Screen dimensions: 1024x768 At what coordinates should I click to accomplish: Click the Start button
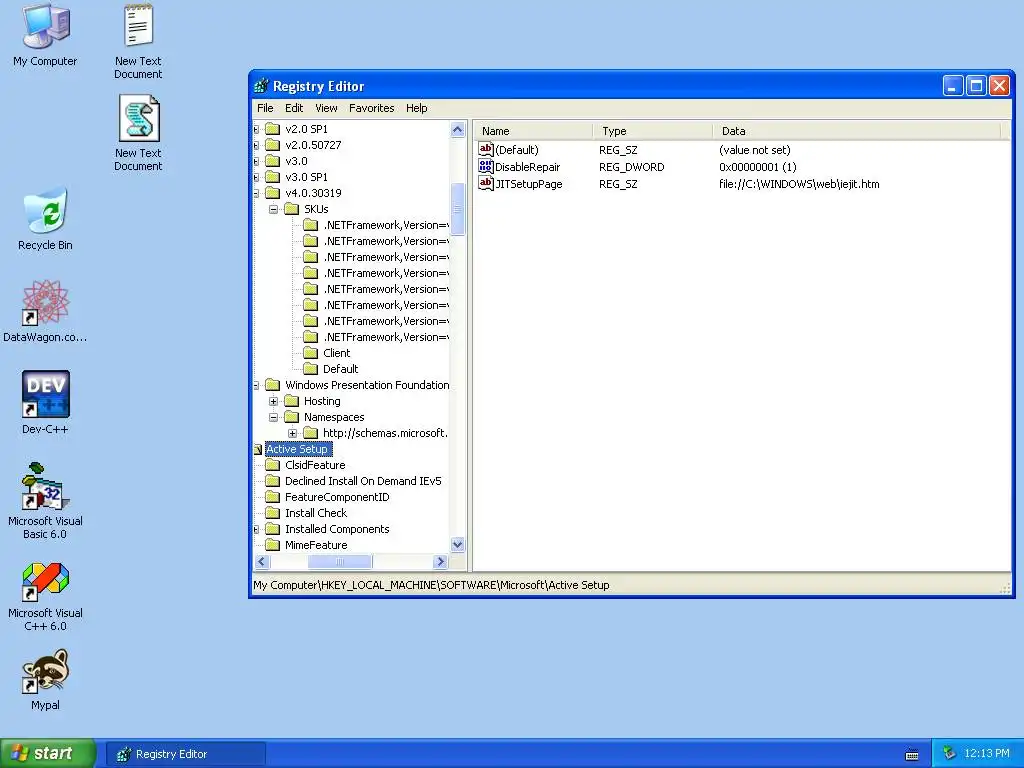[48, 753]
